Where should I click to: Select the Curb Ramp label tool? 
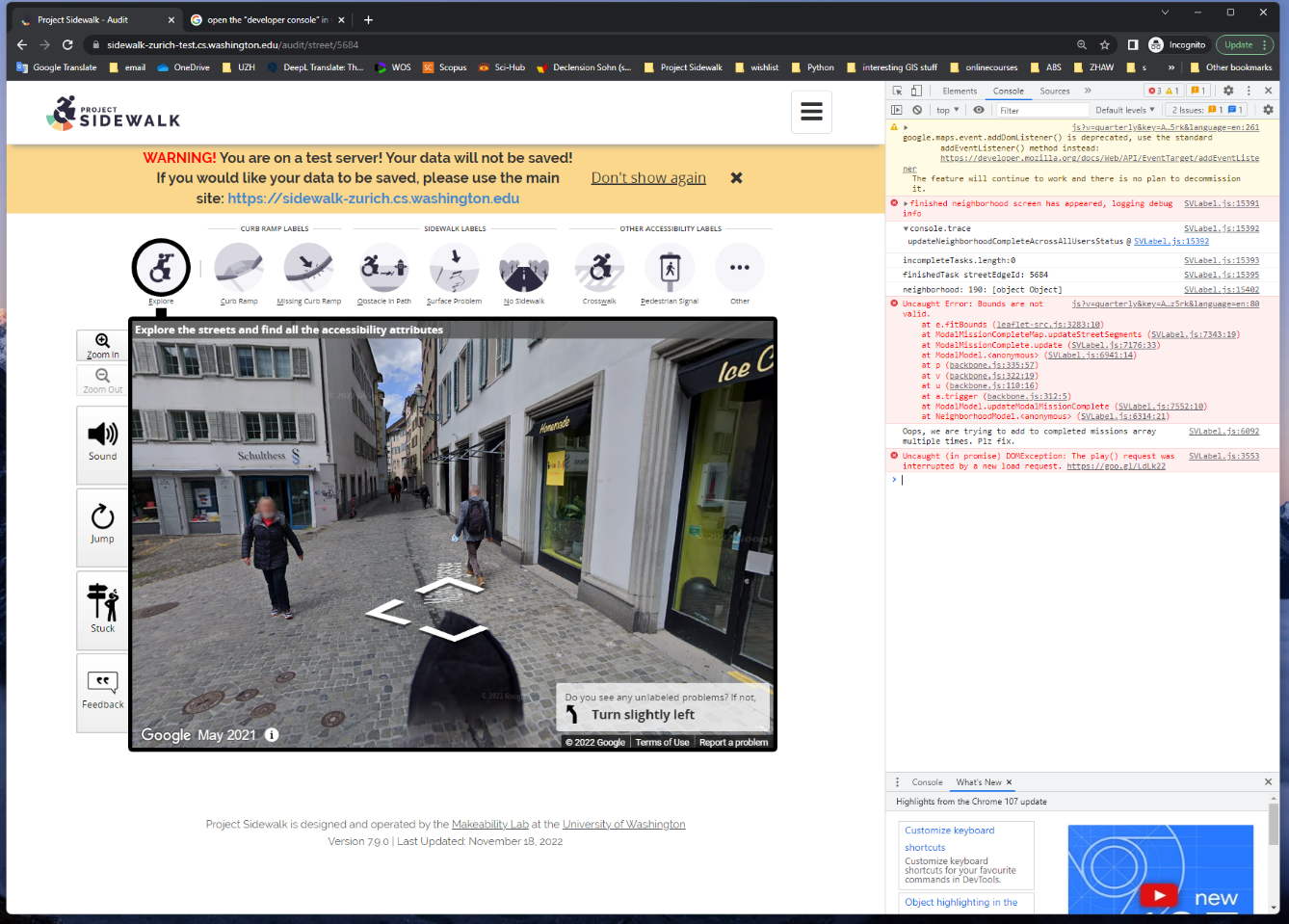pyautogui.click(x=238, y=268)
